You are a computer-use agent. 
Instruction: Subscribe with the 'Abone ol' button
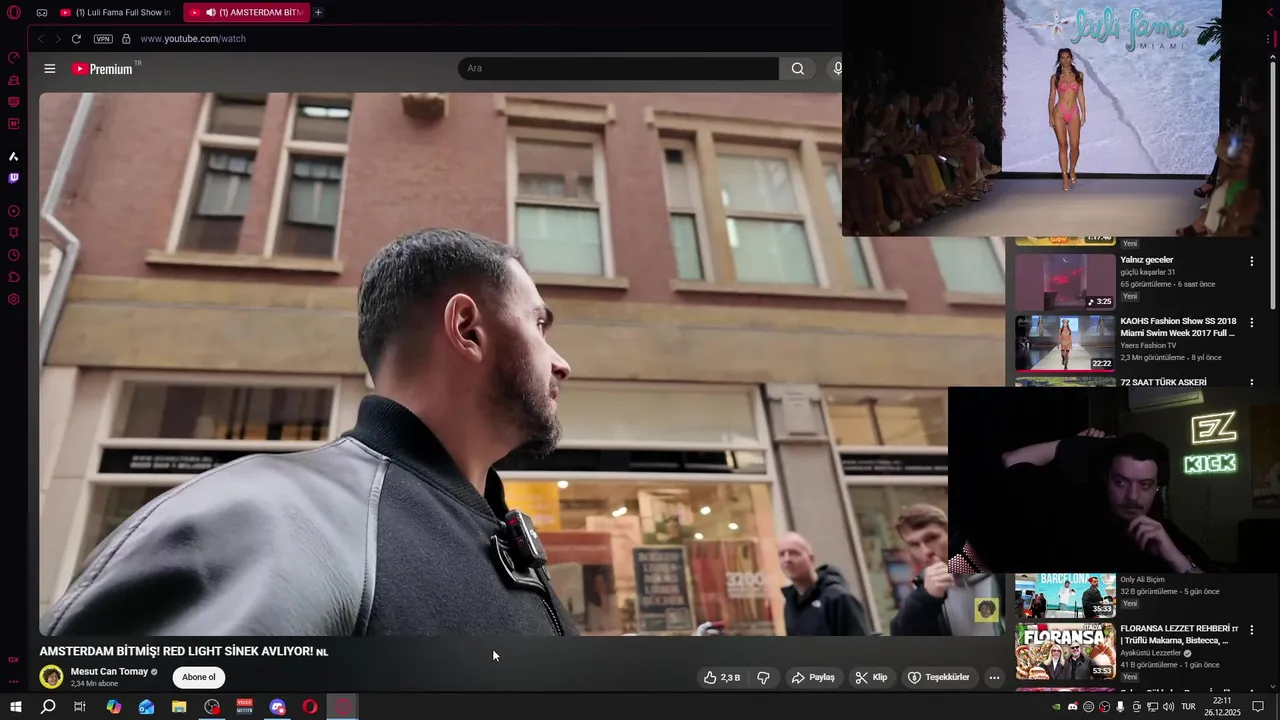point(199,677)
